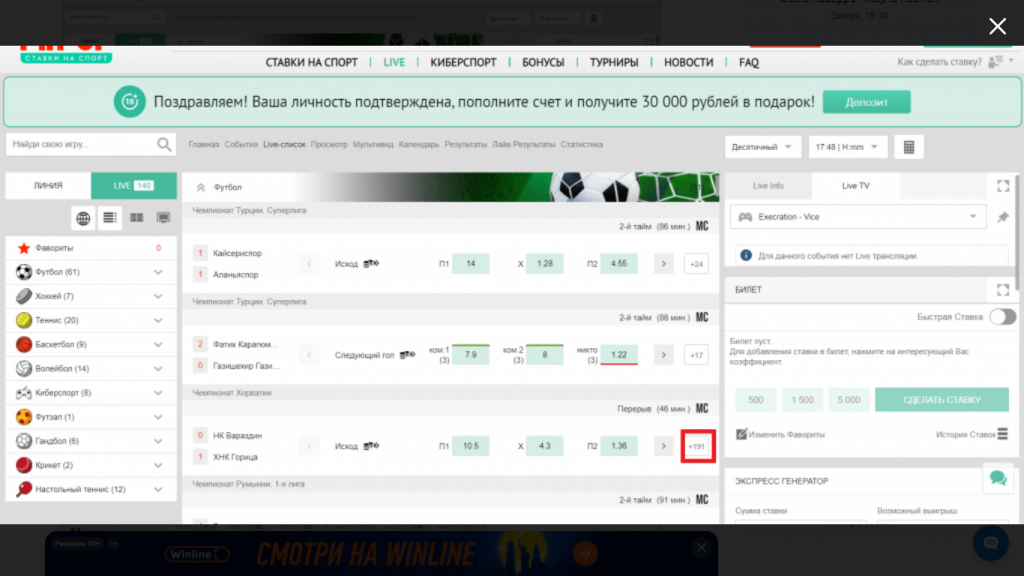Pin the Live TV event
1024x576 pixels.
[1003, 217]
